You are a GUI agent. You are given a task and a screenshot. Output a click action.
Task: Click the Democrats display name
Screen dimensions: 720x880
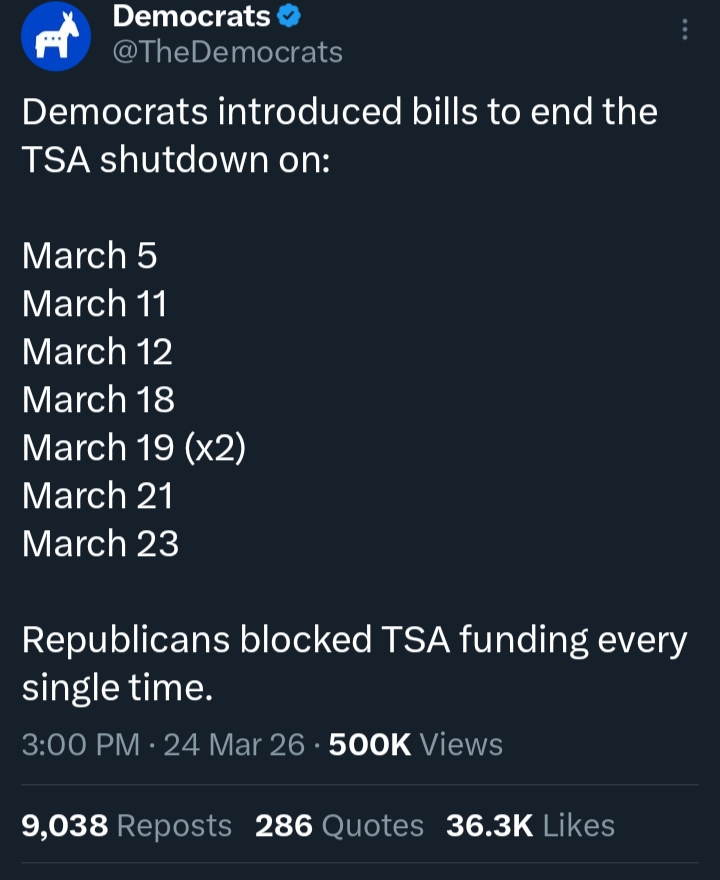192,16
